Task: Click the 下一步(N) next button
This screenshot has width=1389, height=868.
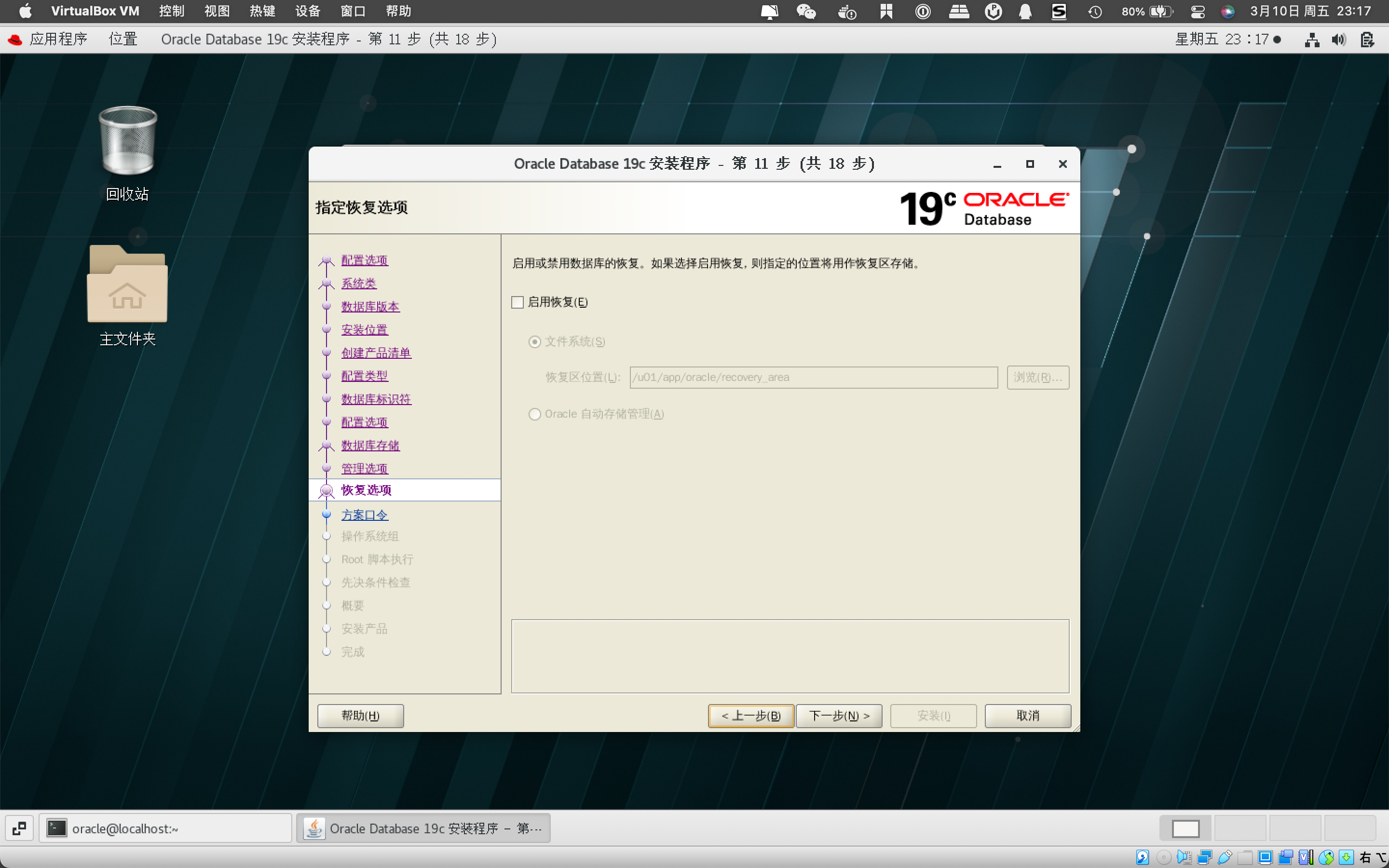Action: pyautogui.click(x=839, y=715)
